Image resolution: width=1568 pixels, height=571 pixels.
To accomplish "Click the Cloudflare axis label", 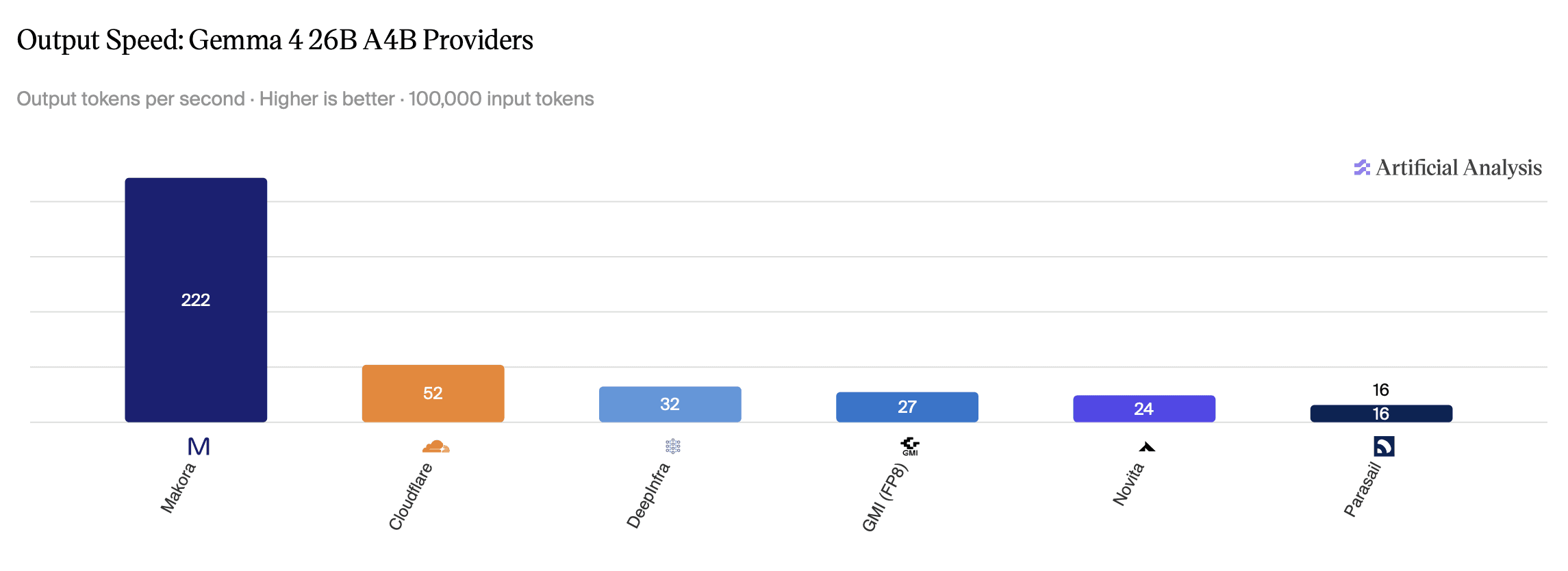I will click(x=410, y=496).
